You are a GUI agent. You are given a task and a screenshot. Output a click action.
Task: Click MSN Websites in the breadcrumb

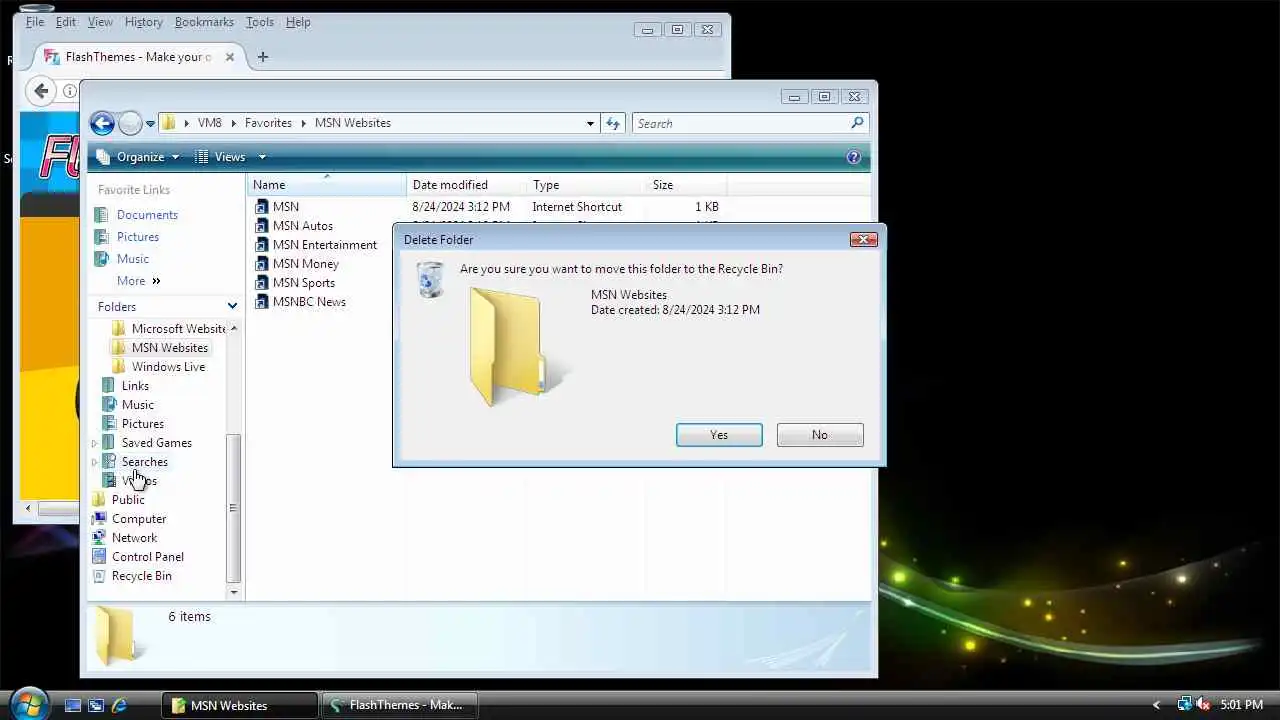pyautogui.click(x=353, y=123)
